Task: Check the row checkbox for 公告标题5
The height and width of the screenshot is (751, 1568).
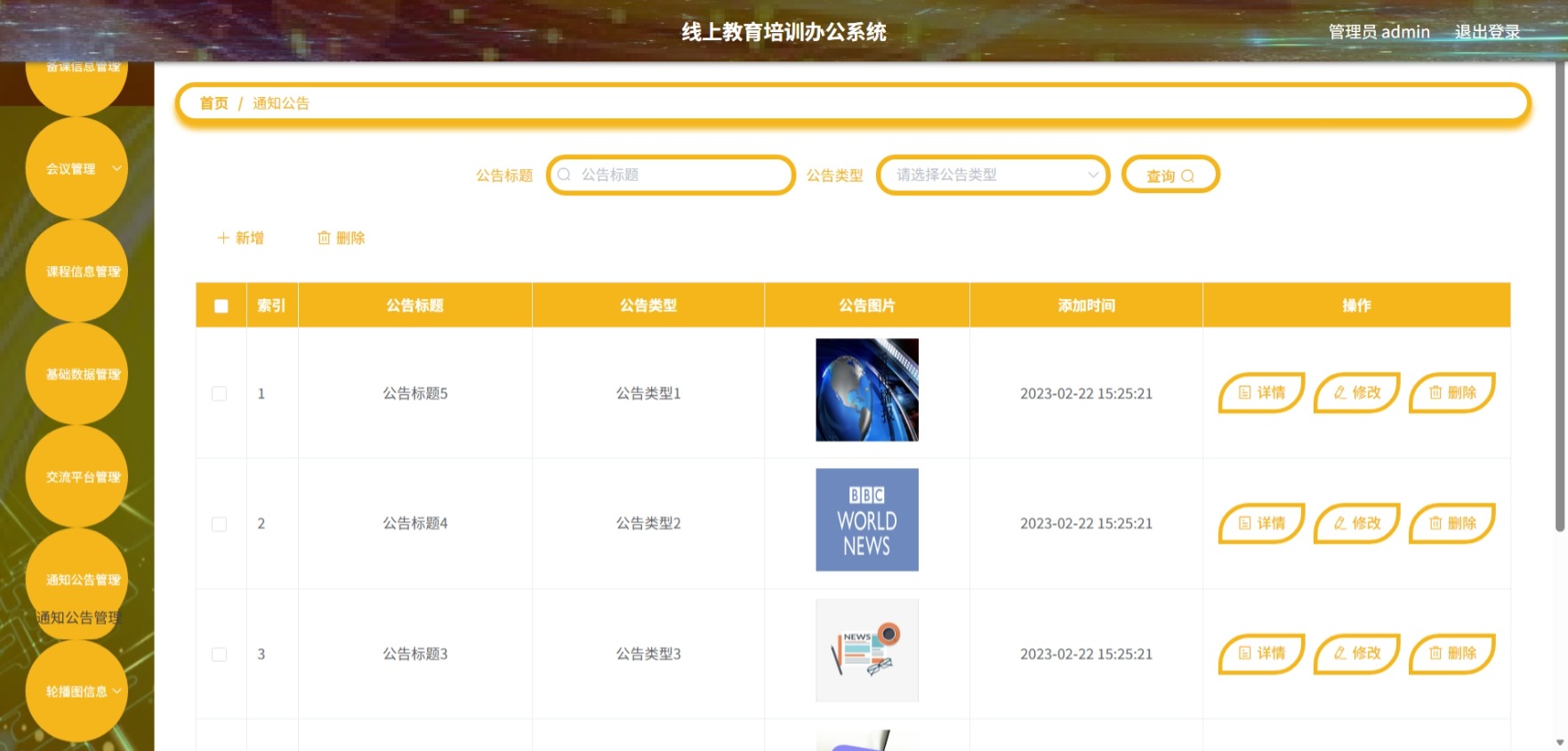Action: click(x=219, y=393)
